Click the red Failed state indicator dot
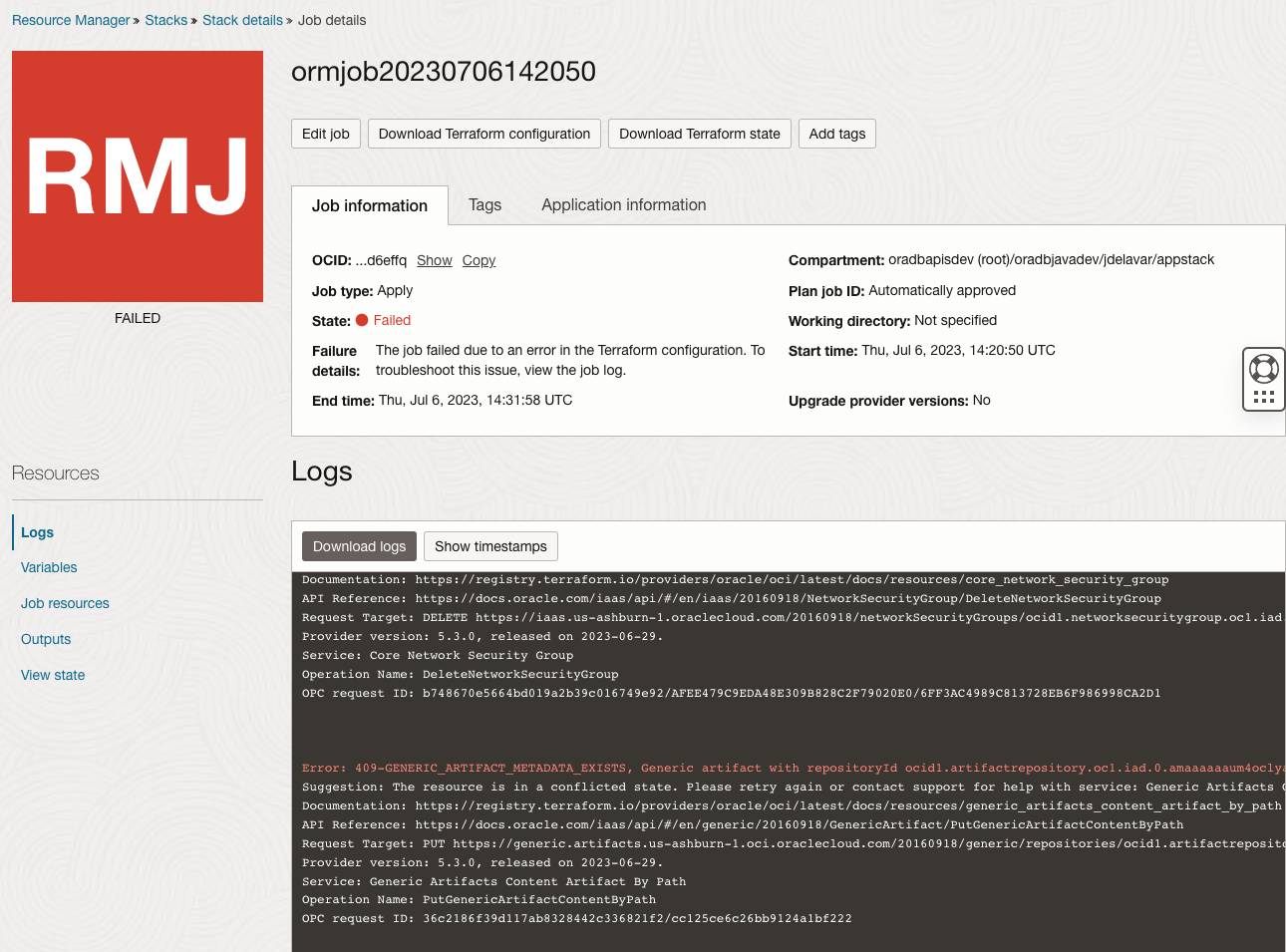Viewport: 1286px width, 952px height. tap(362, 320)
